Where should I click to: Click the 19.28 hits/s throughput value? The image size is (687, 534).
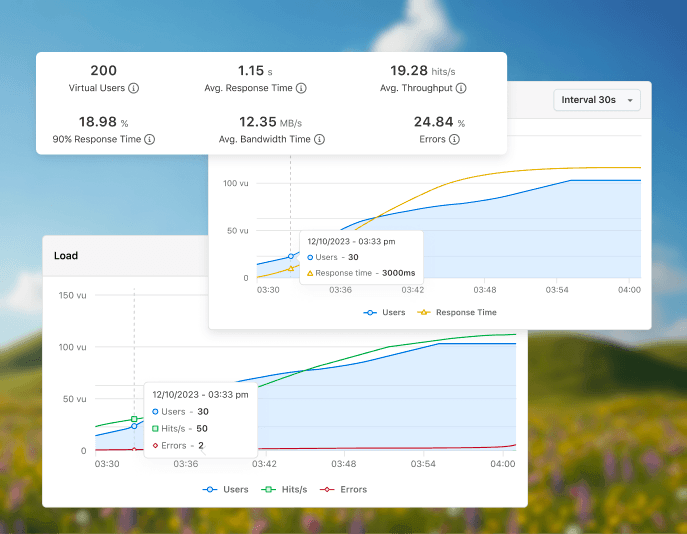click(x=422, y=71)
